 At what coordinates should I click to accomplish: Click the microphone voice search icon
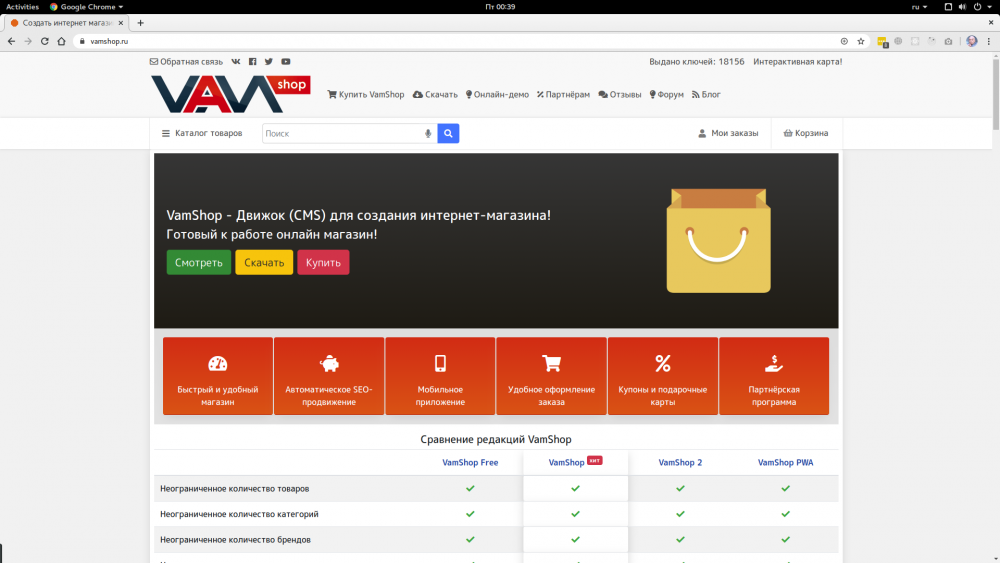428,133
